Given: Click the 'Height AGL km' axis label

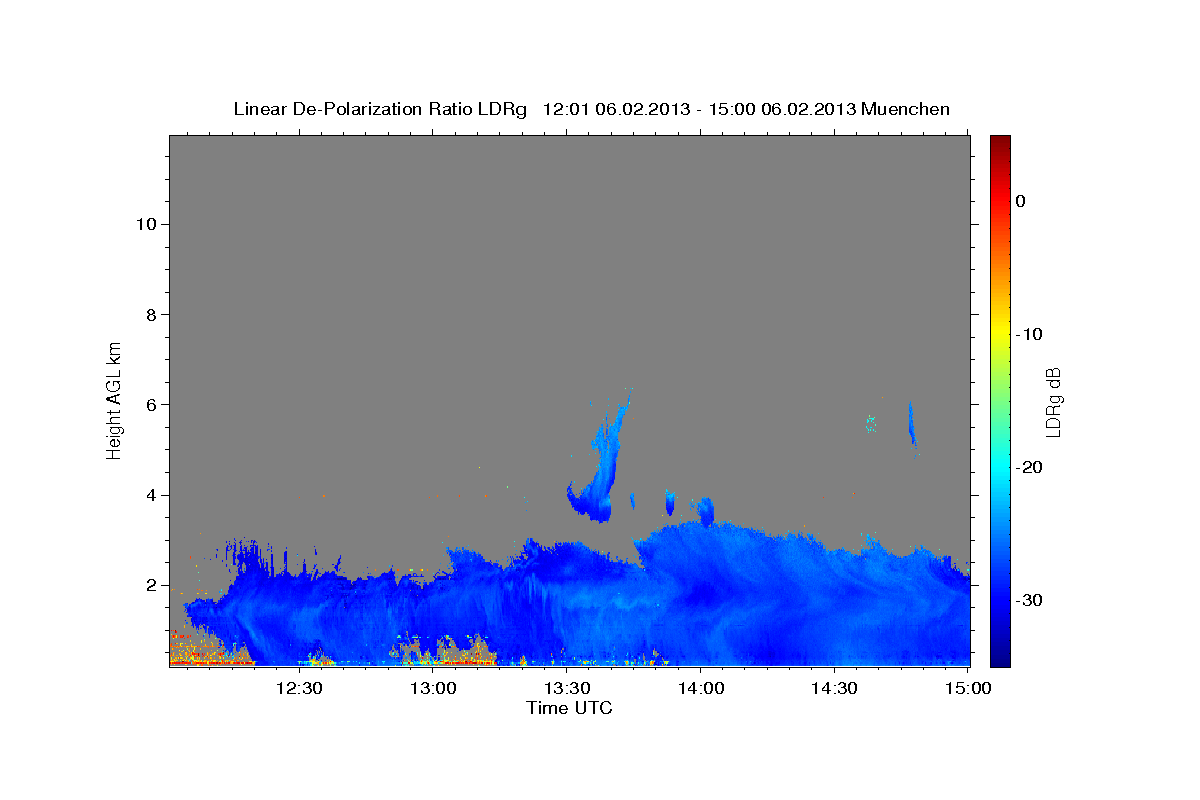Looking at the screenshot, I should [x=115, y=400].
